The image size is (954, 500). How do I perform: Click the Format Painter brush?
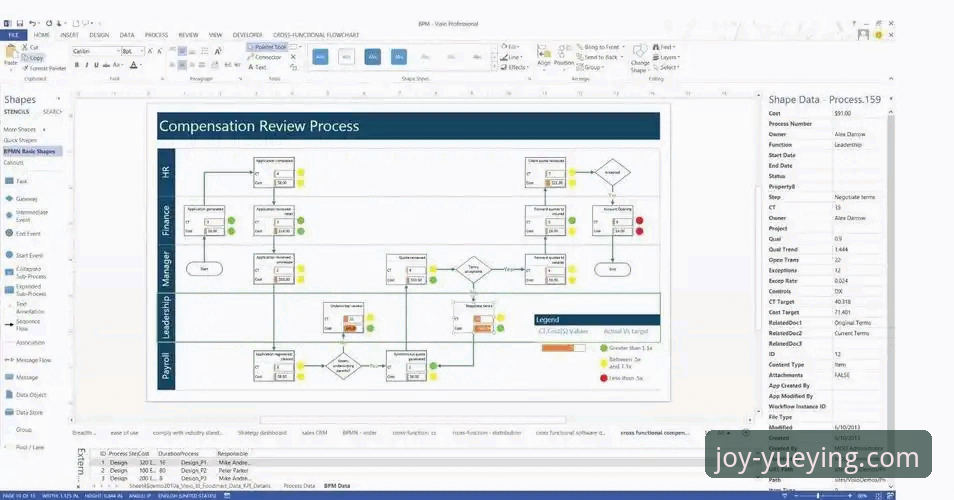click(25, 68)
